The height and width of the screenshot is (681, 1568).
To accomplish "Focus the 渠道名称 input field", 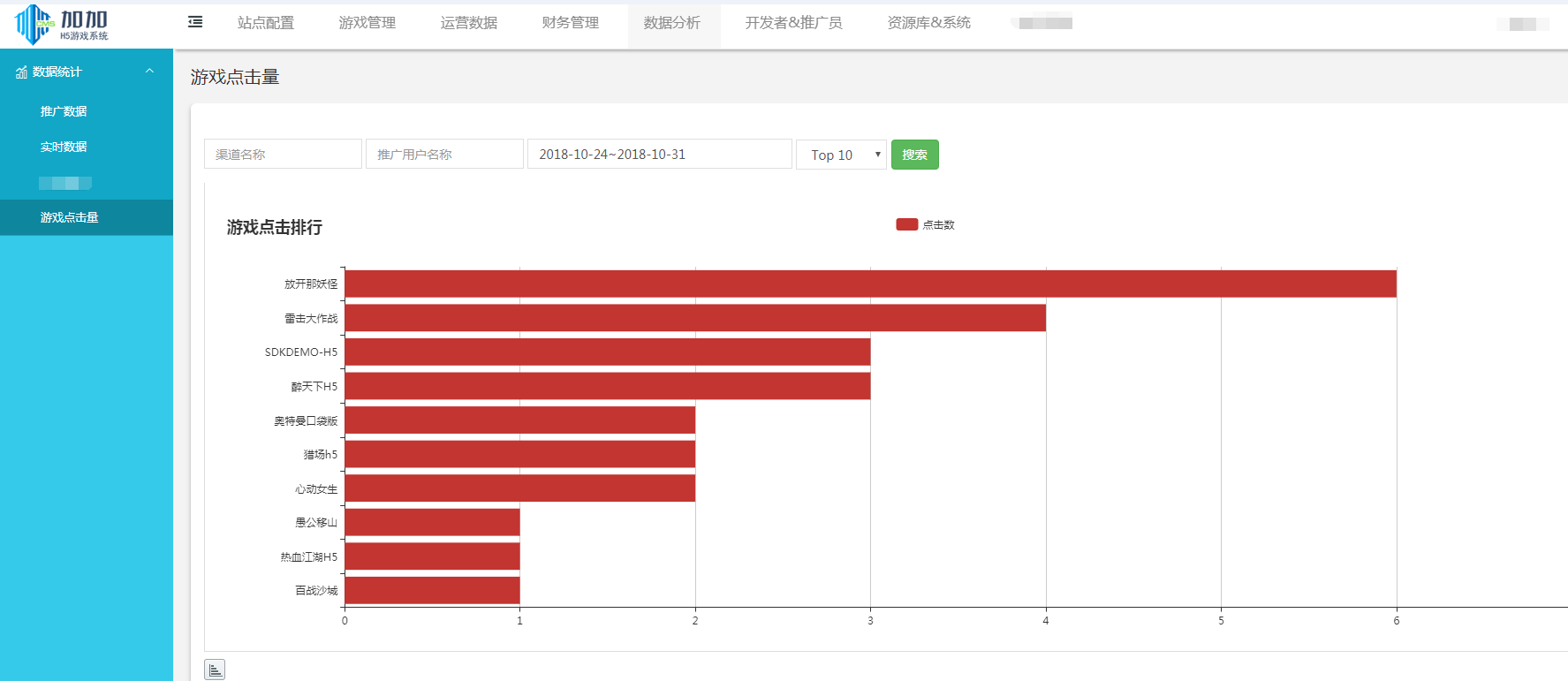I will click(283, 155).
